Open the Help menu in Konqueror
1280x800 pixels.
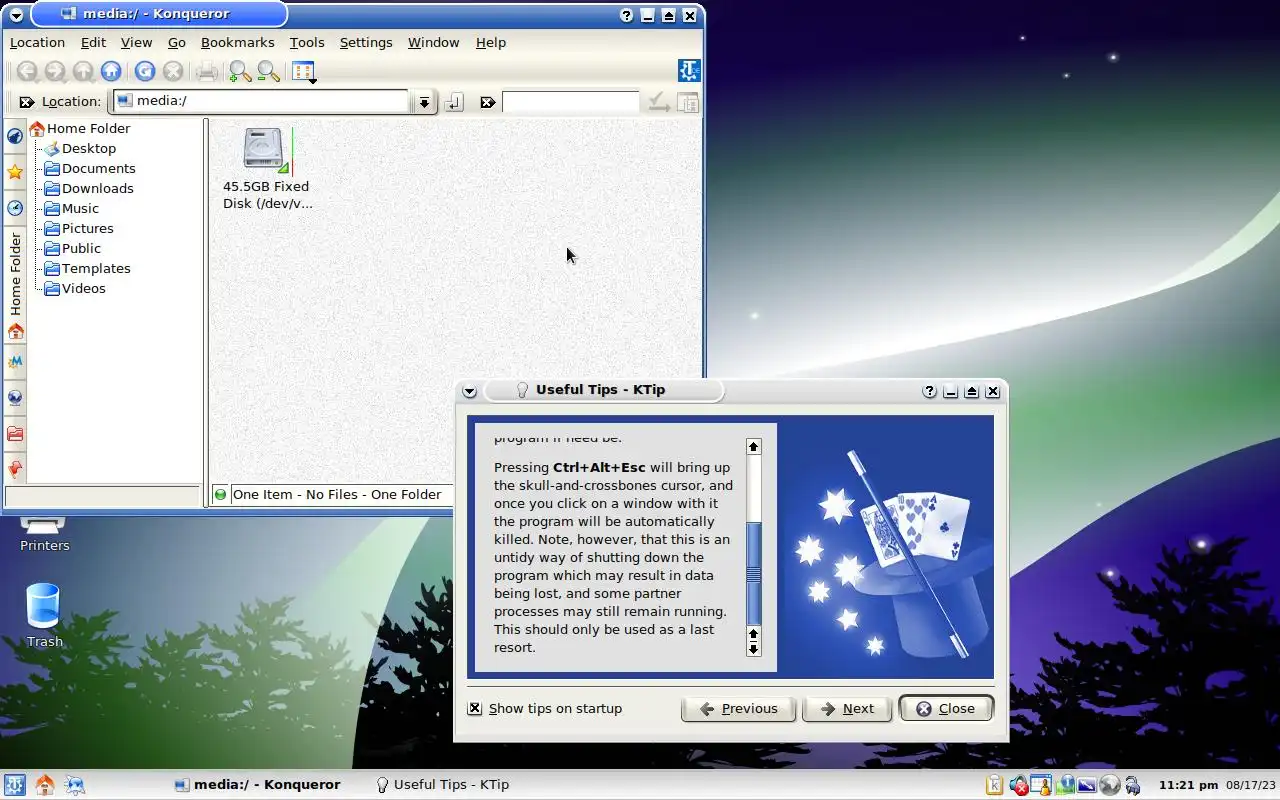tap(490, 42)
